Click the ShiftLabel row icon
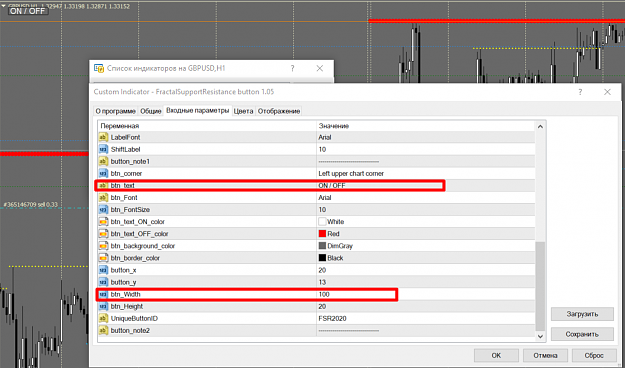 [x=103, y=149]
